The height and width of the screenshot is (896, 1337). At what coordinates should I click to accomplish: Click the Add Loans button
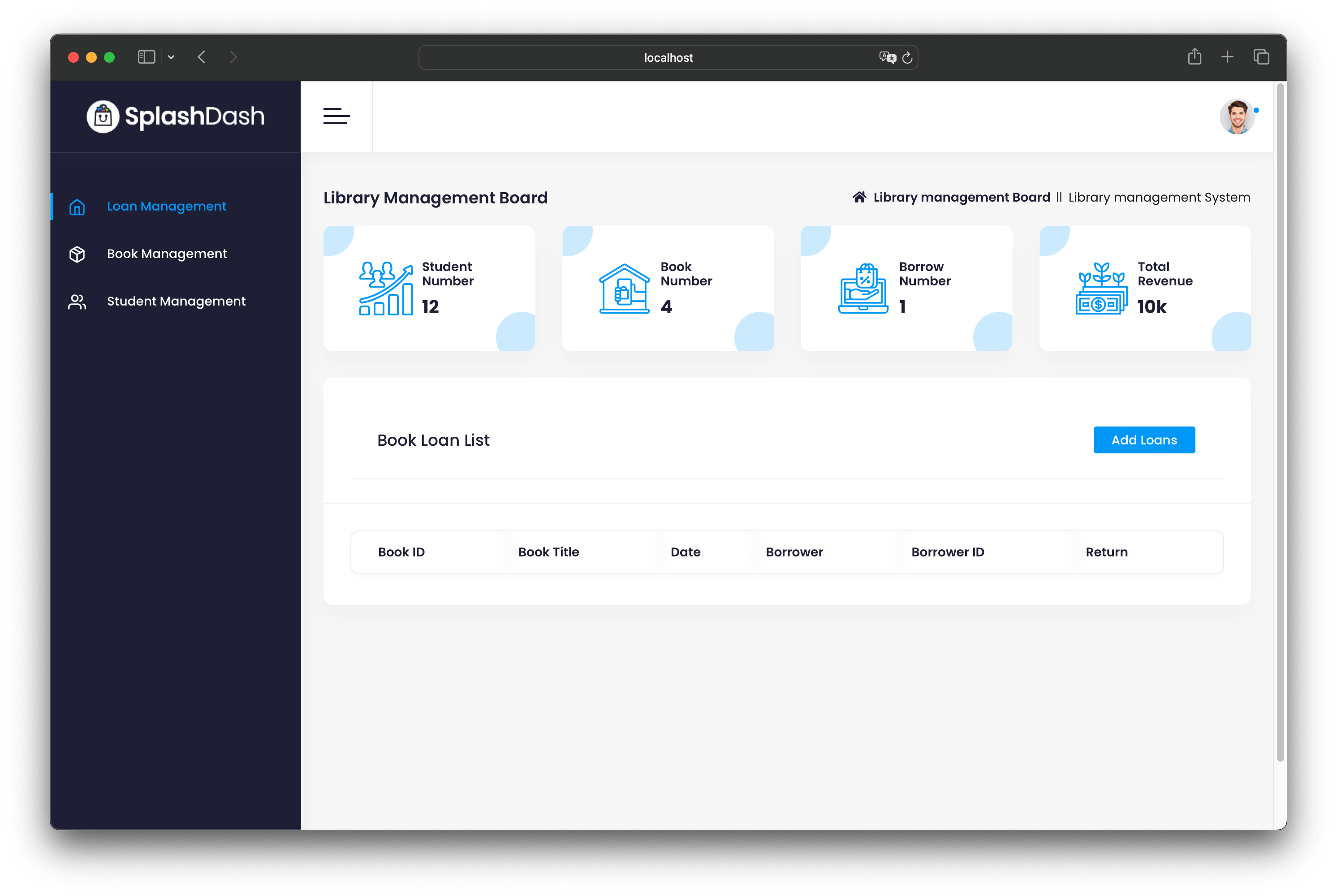(x=1144, y=440)
